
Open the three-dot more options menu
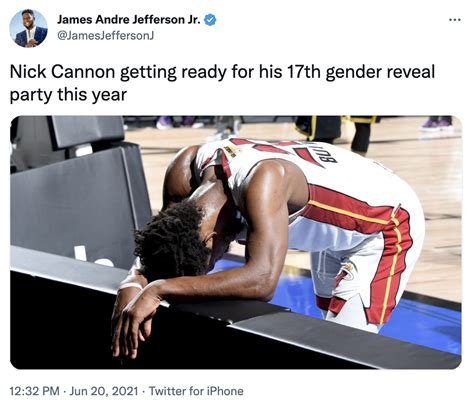click(x=455, y=20)
